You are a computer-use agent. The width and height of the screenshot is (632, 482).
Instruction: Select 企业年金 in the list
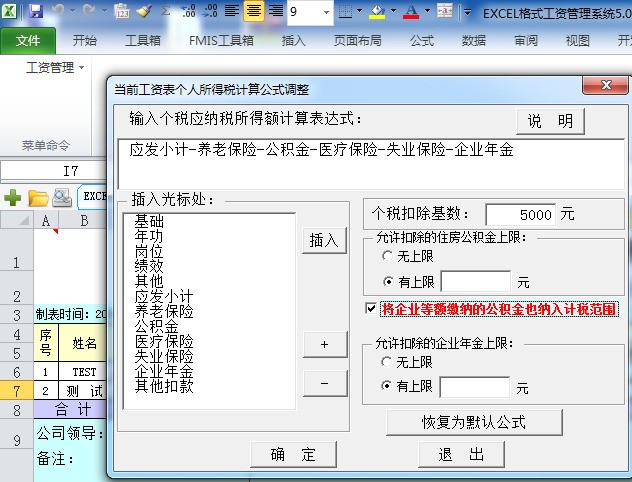pyautogui.click(x=164, y=371)
